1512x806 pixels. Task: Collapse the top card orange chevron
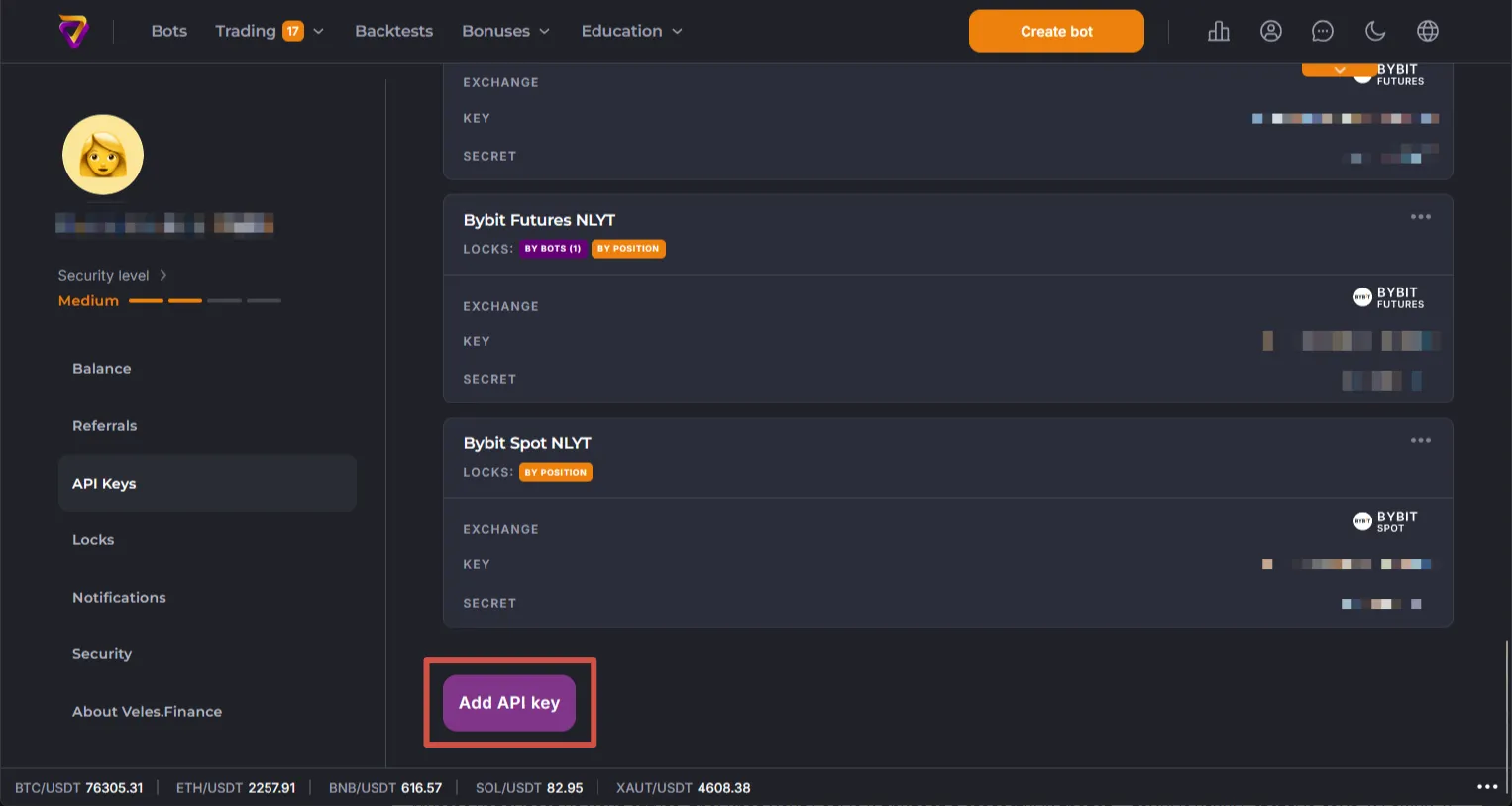click(1339, 70)
